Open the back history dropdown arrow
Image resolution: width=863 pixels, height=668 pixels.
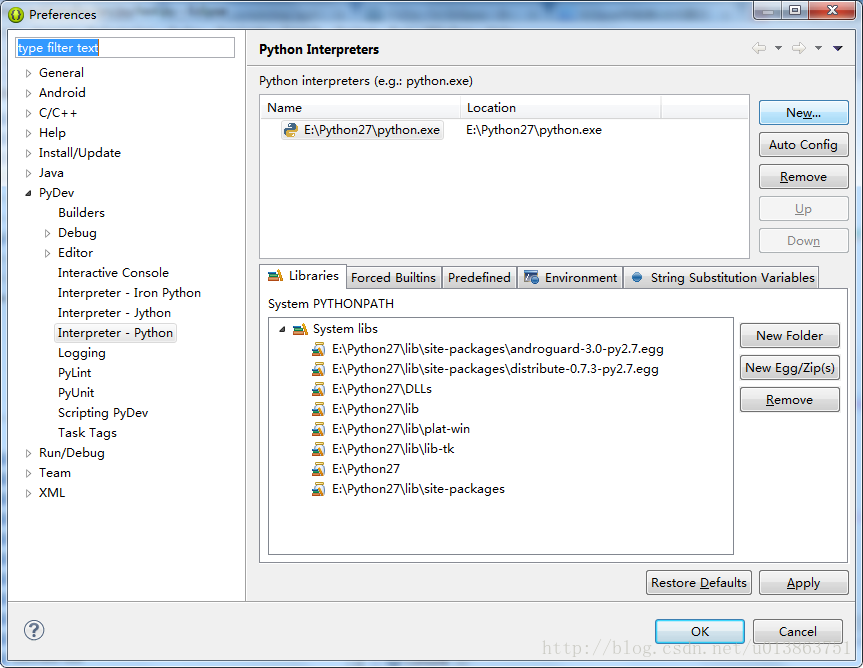click(x=778, y=48)
